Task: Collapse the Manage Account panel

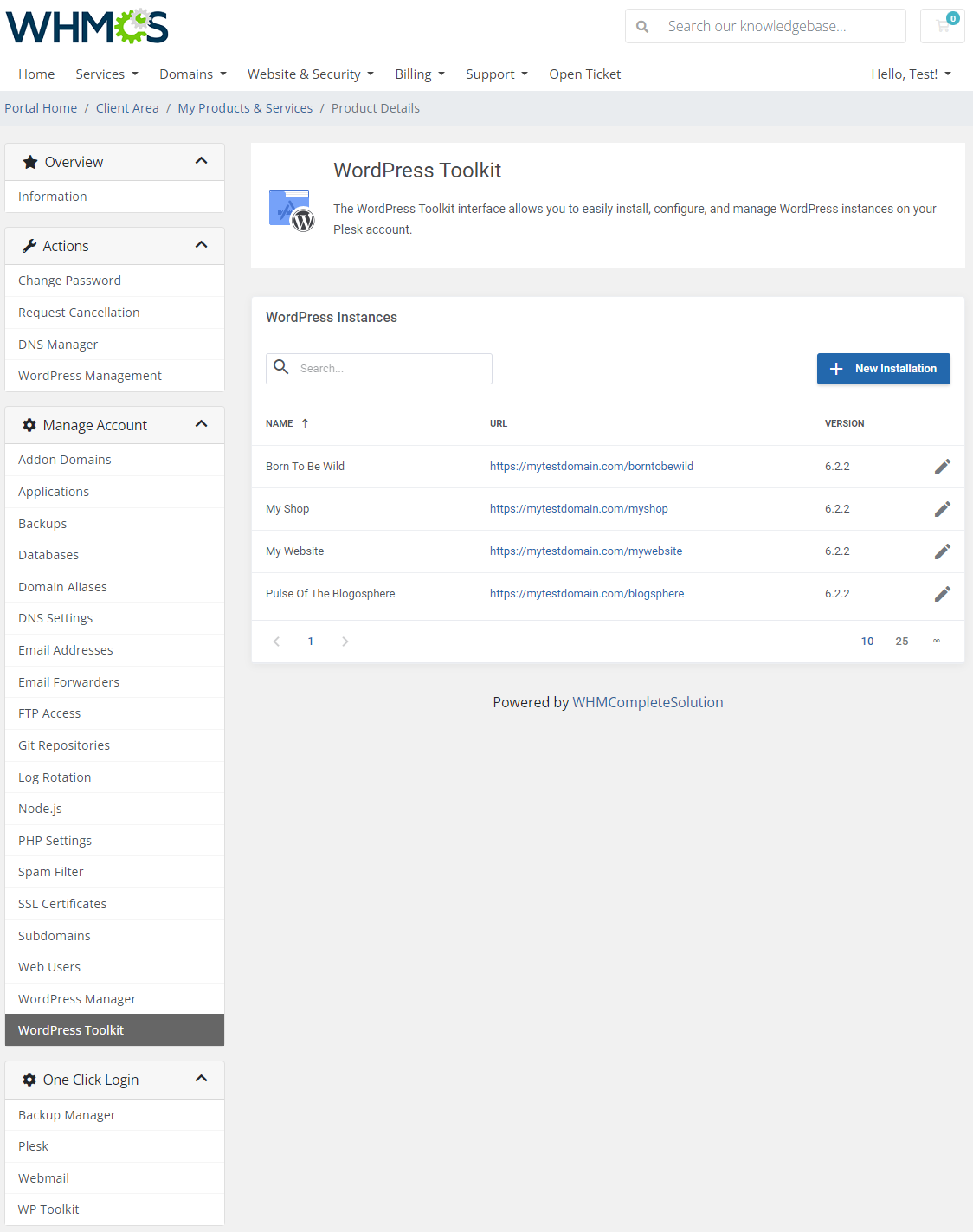Action: [x=202, y=424]
